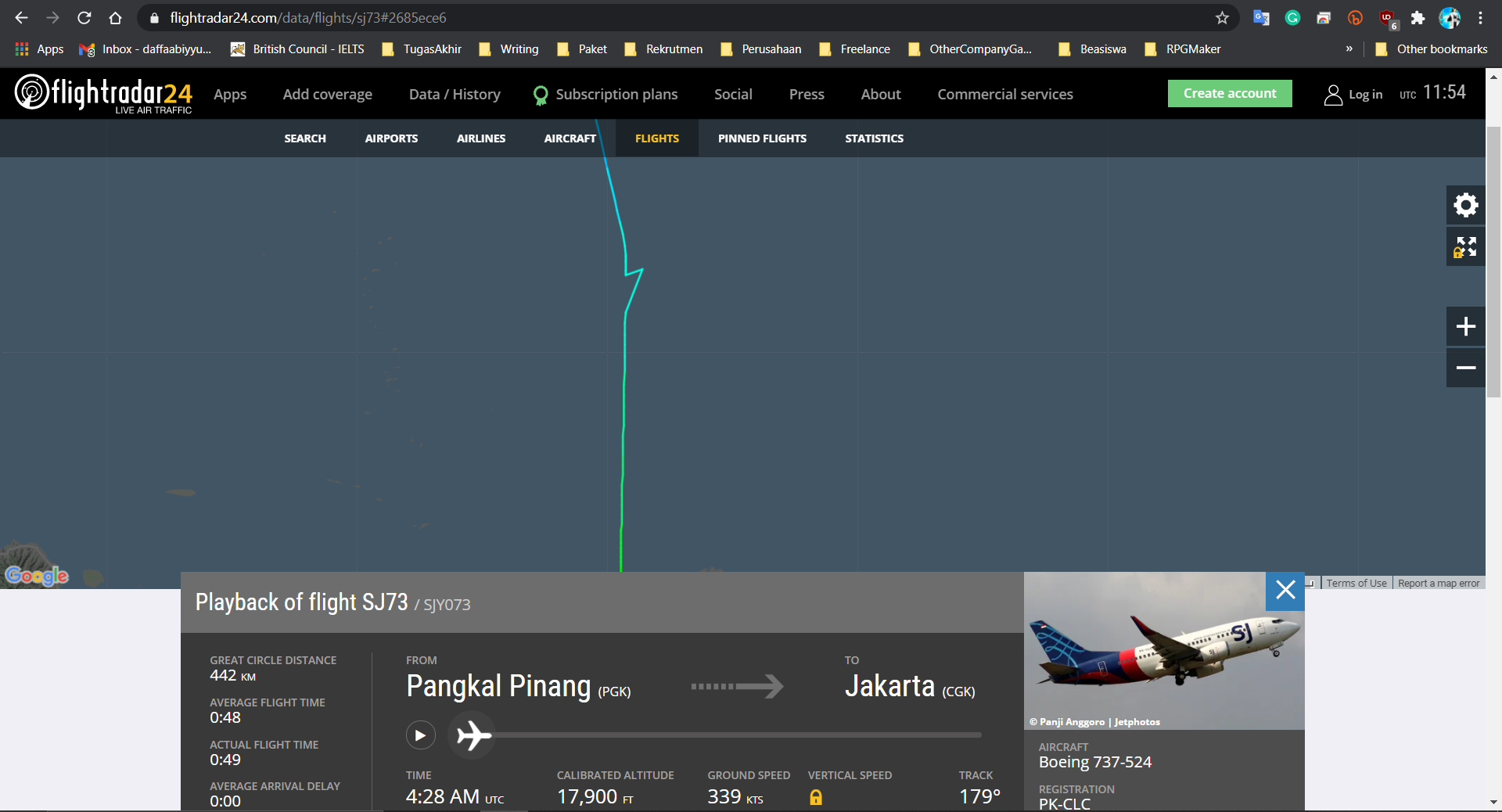Click the airplane playback slider handle
Screen dimensions: 1502x812
(472, 735)
